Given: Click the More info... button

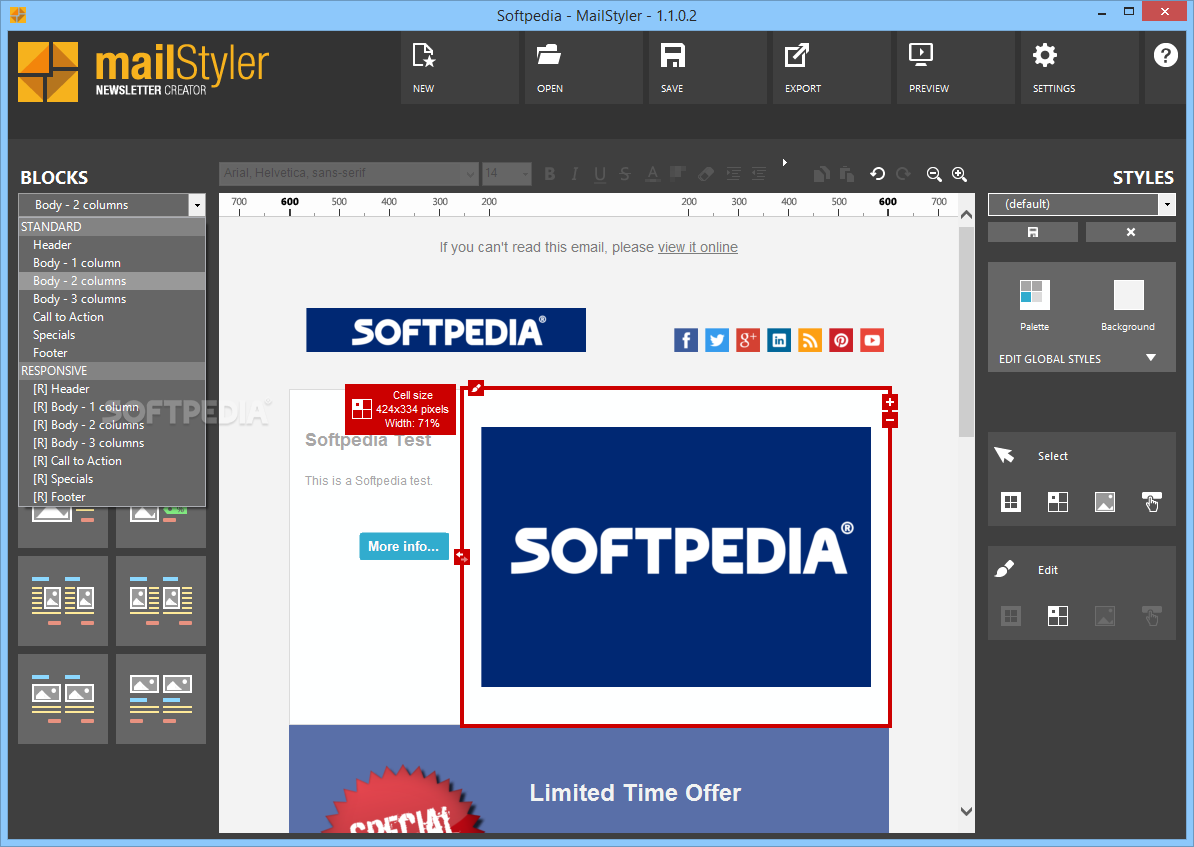Looking at the screenshot, I should 404,546.
